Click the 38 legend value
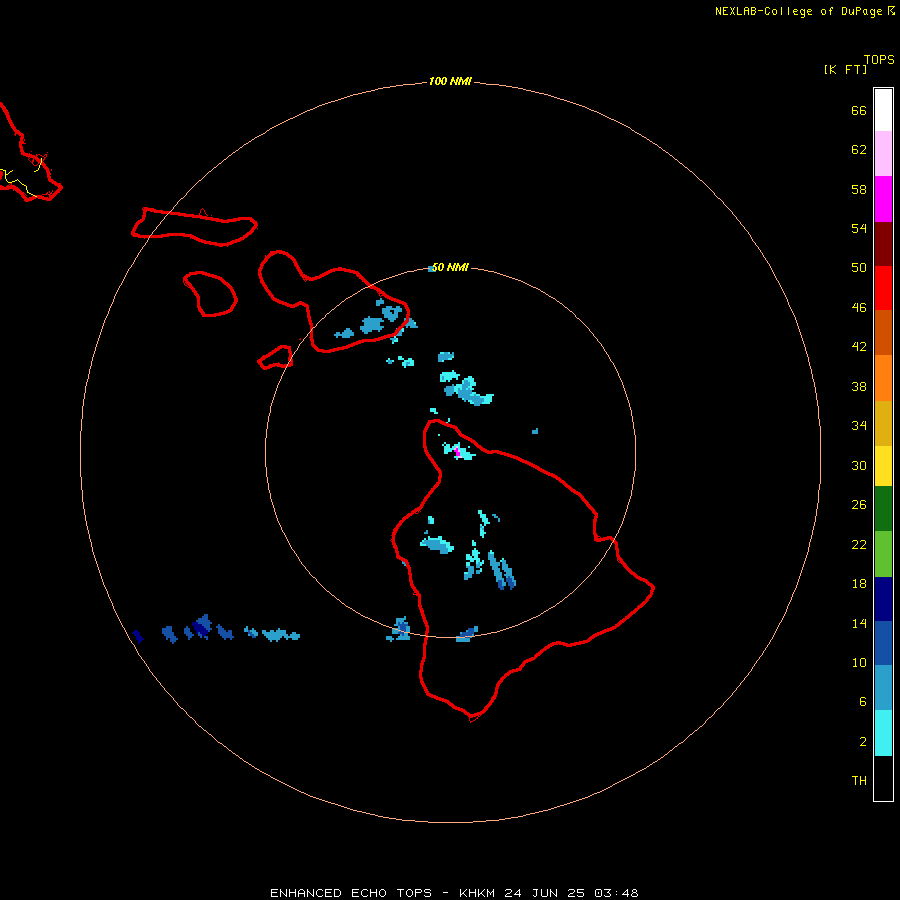The image size is (900, 900). [x=859, y=386]
